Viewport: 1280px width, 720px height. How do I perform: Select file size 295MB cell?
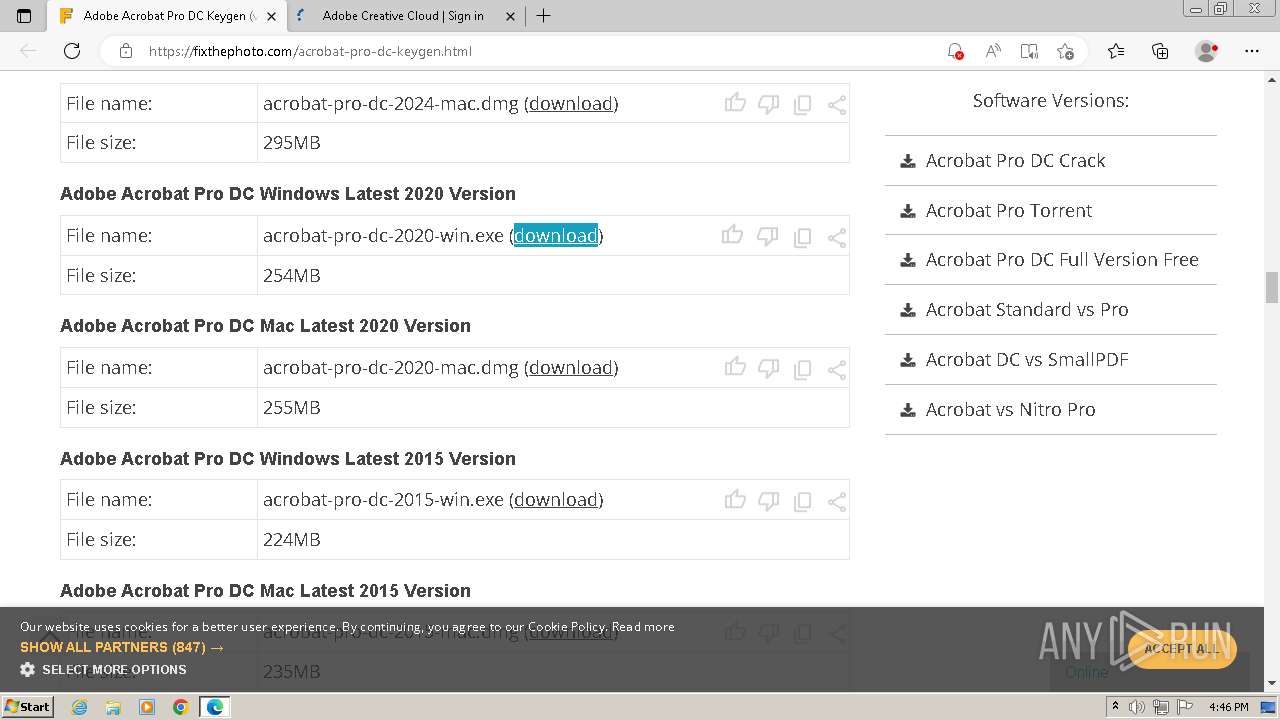coord(553,142)
